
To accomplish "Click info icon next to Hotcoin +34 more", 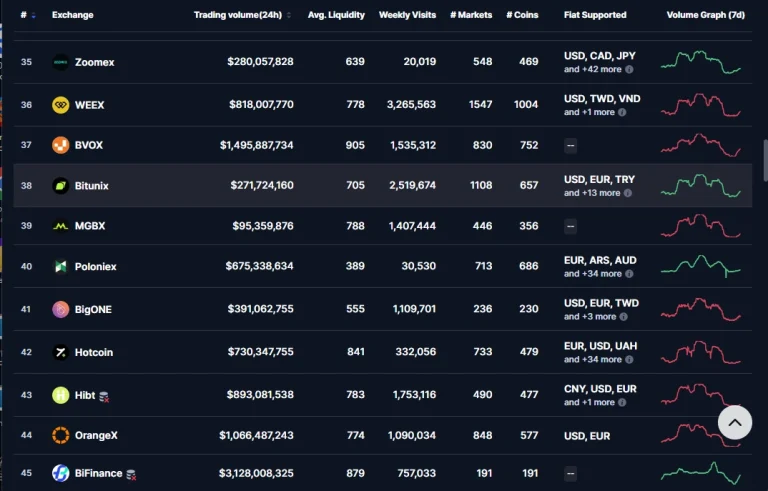I will pyautogui.click(x=629, y=360).
